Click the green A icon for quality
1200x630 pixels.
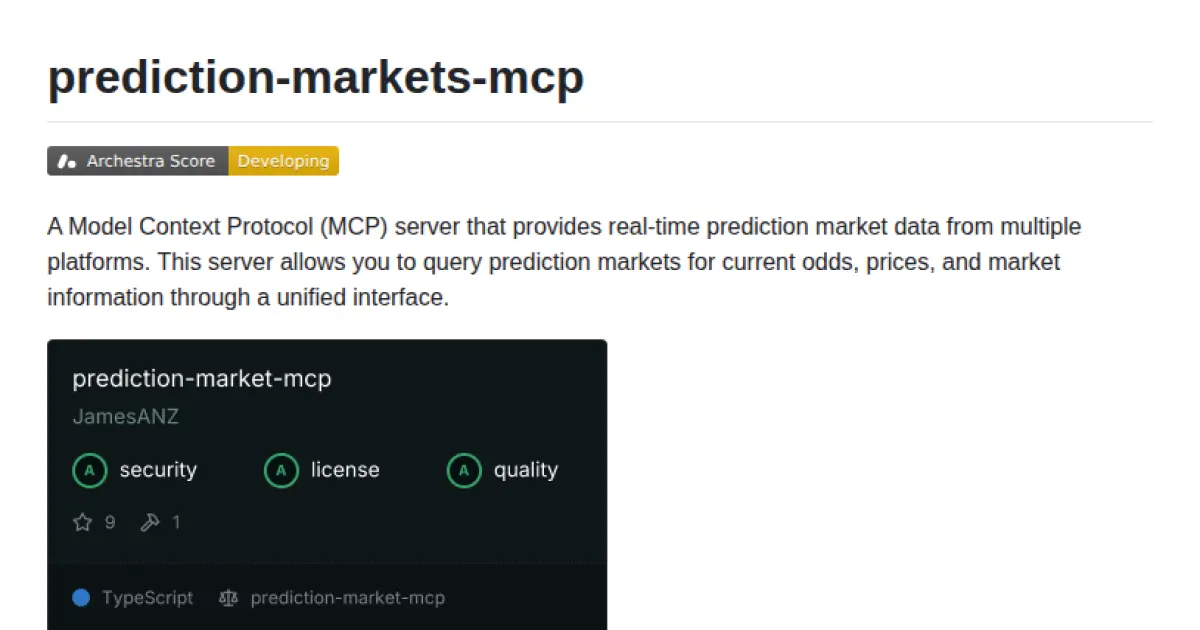click(x=463, y=470)
